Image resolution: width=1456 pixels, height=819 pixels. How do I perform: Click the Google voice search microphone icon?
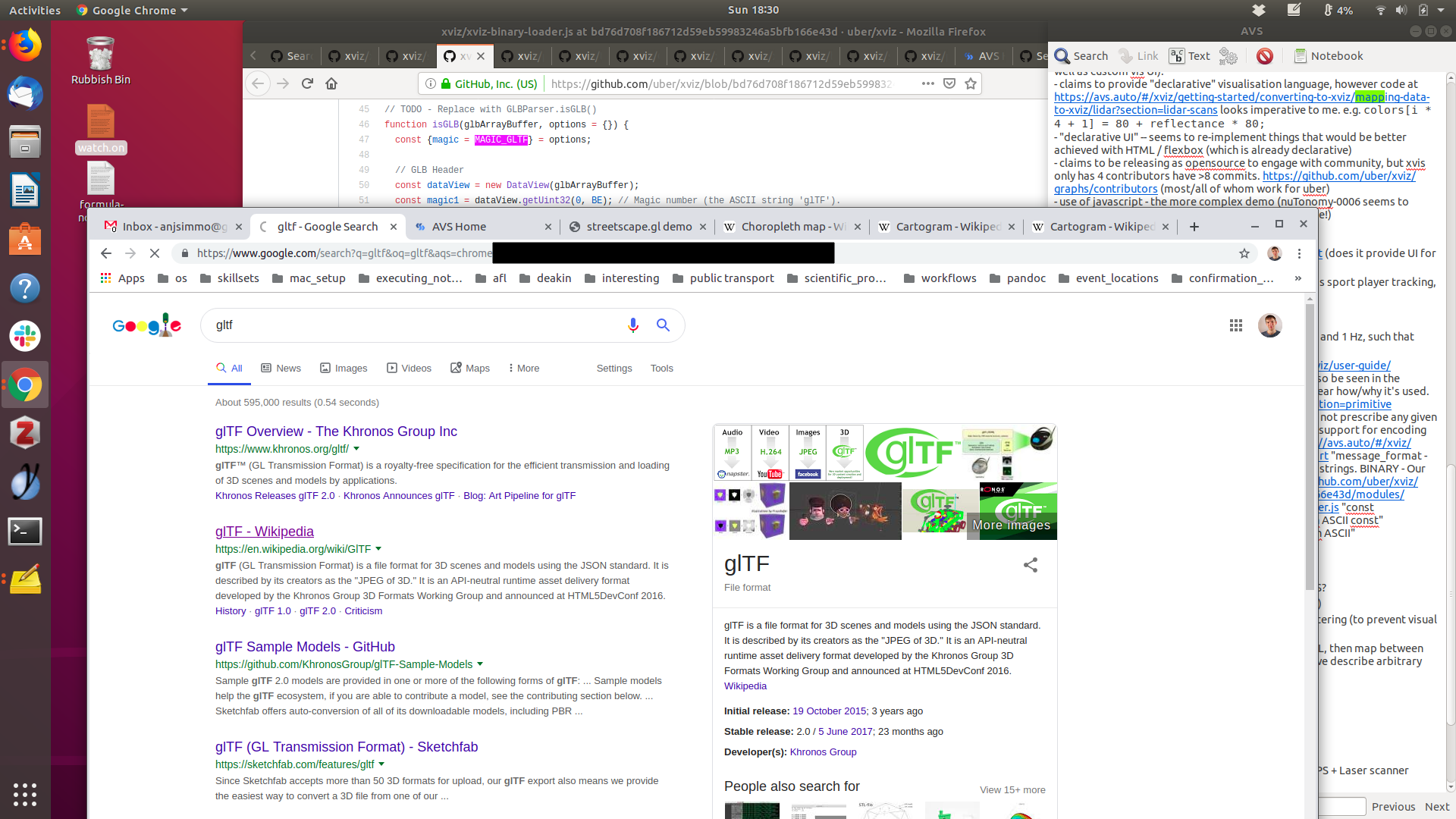pos(632,325)
